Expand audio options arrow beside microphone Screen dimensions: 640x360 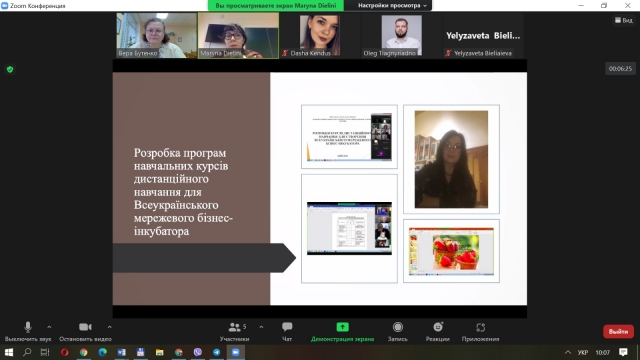(x=49, y=327)
